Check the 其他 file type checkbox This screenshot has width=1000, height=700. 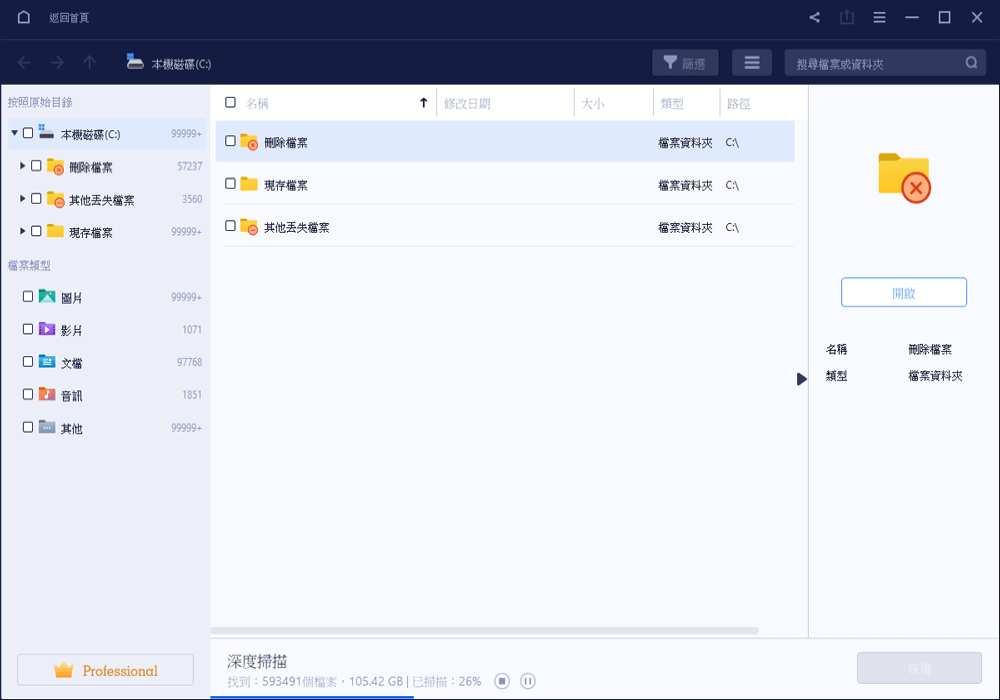click(27, 427)
